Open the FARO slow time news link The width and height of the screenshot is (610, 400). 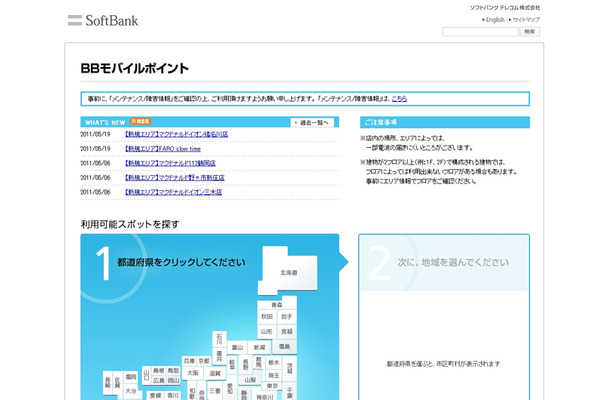[x=163, y=149]
